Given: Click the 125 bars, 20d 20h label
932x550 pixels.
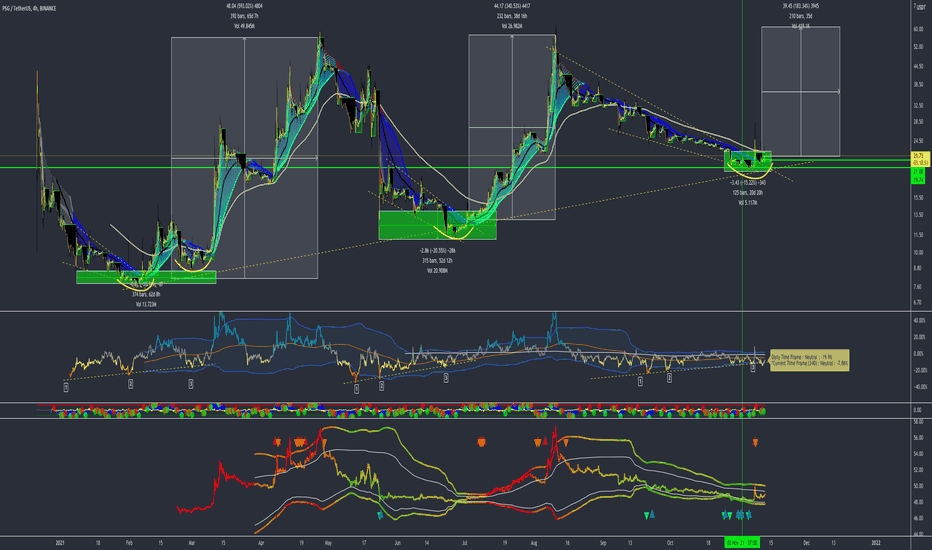Looking at the screenshot, I should coord(747,193).
